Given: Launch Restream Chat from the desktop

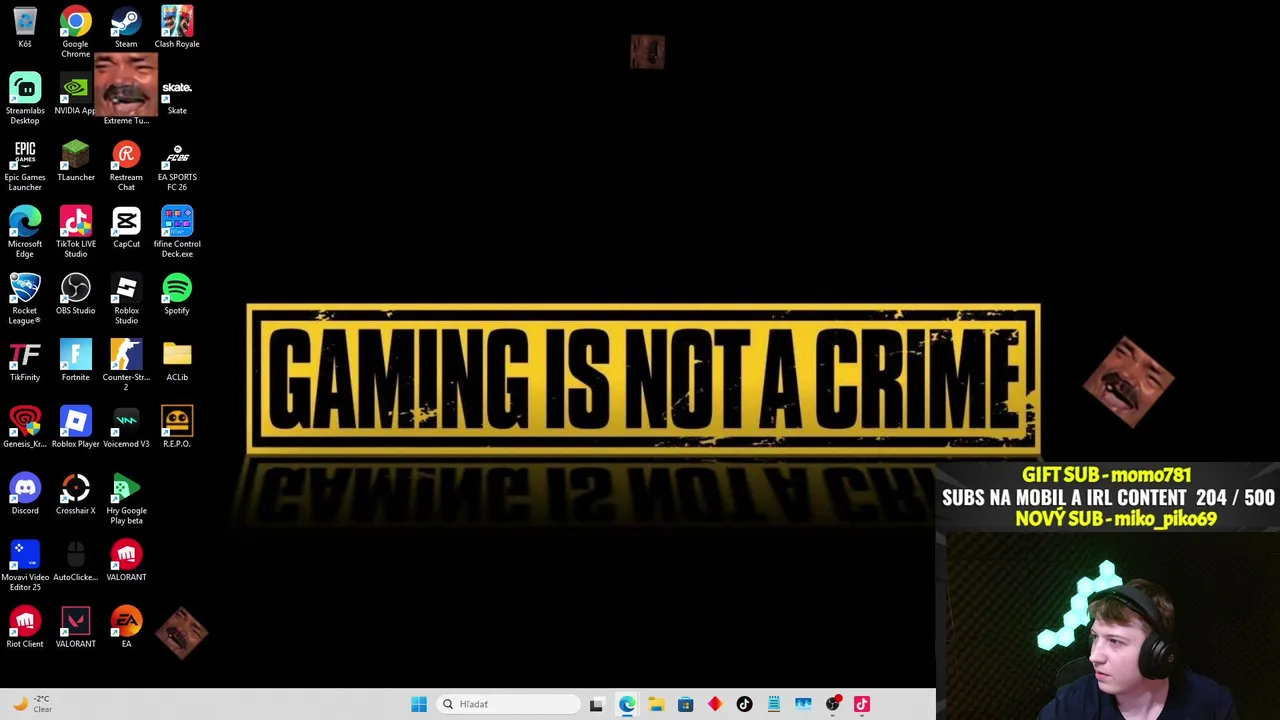Looking at the screenshot, I should [126, 165].
